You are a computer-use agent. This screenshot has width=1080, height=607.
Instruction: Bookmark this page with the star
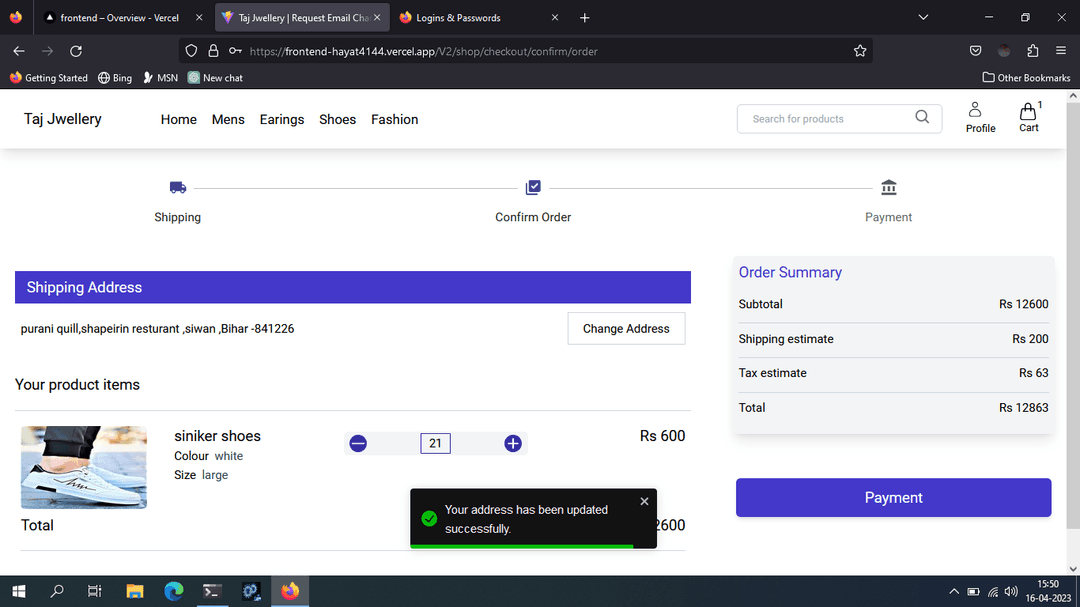click(x=860, y=51)
